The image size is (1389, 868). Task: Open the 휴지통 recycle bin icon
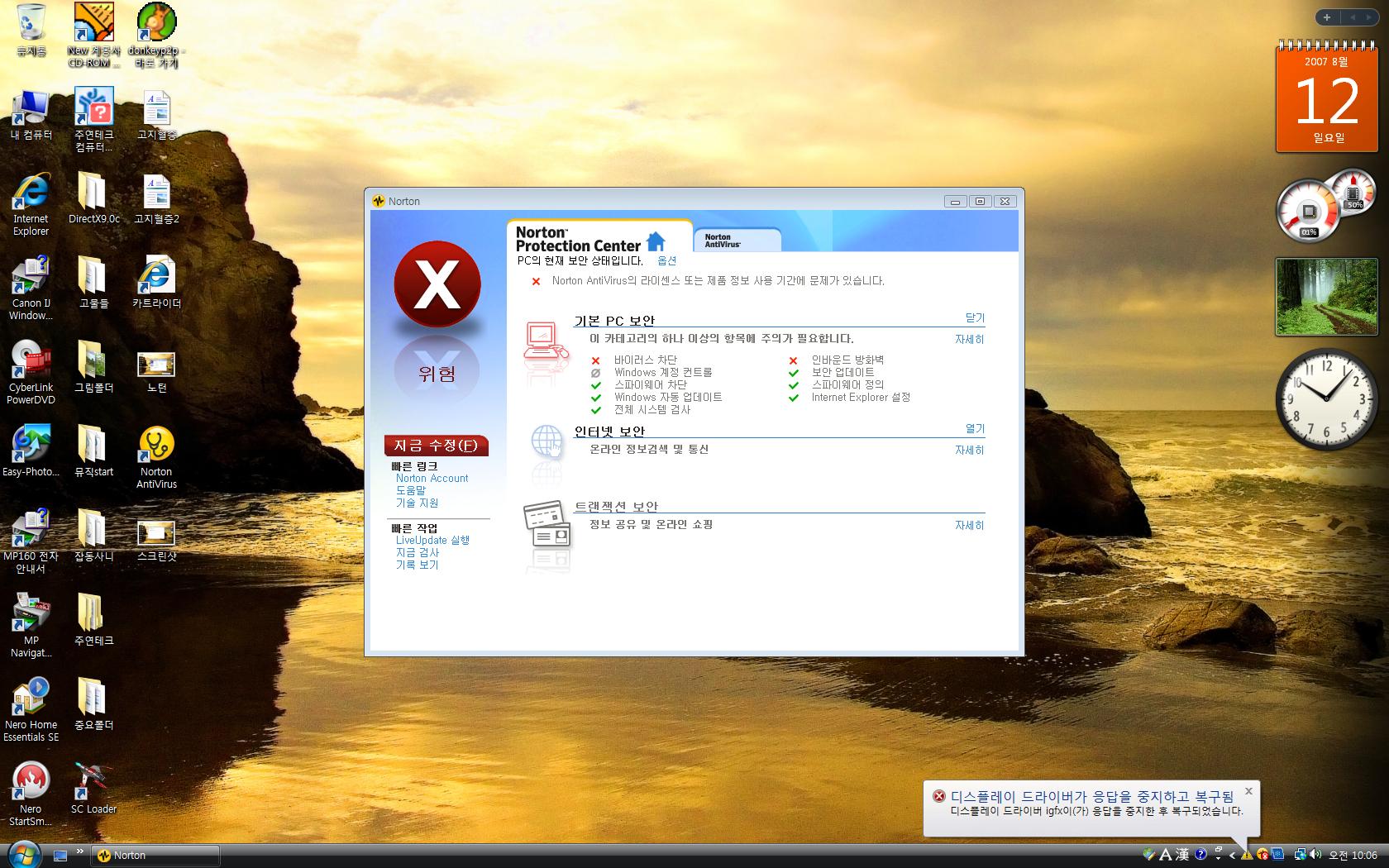(x=31, y=31)
